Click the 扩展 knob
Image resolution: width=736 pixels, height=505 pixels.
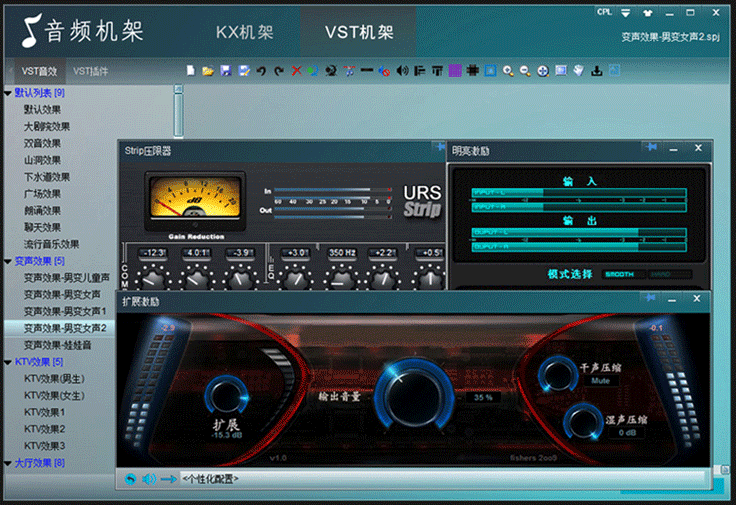[x=227, y=397]
